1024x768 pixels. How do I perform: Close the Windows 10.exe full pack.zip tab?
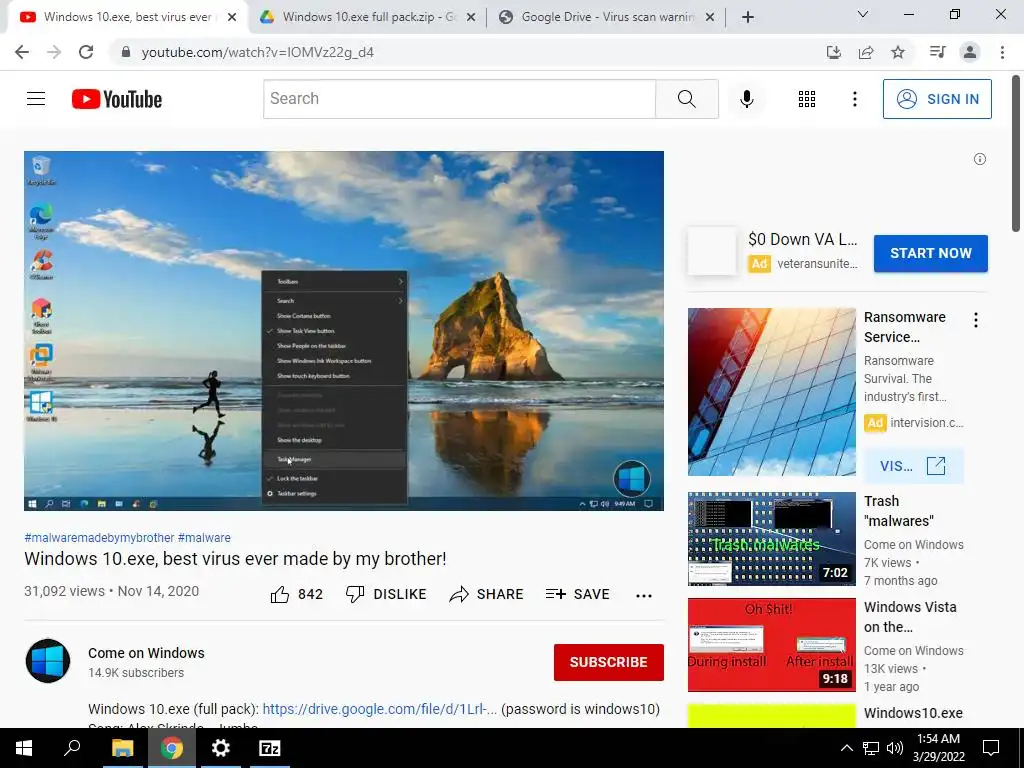[x=471, y=17]
